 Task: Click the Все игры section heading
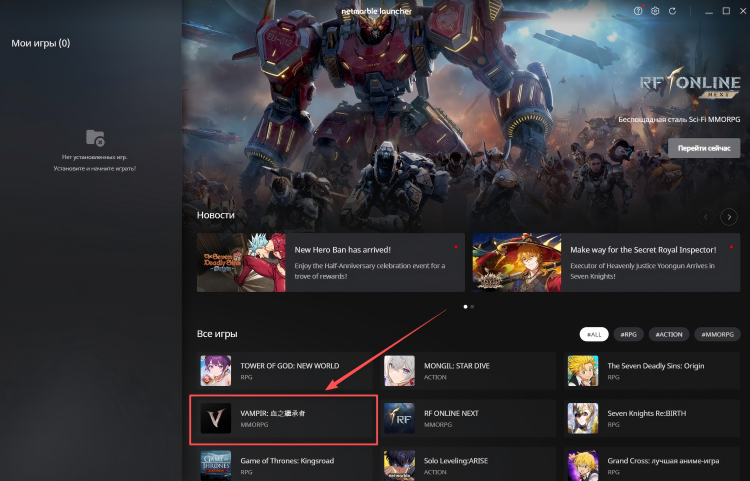coord(217,334)
